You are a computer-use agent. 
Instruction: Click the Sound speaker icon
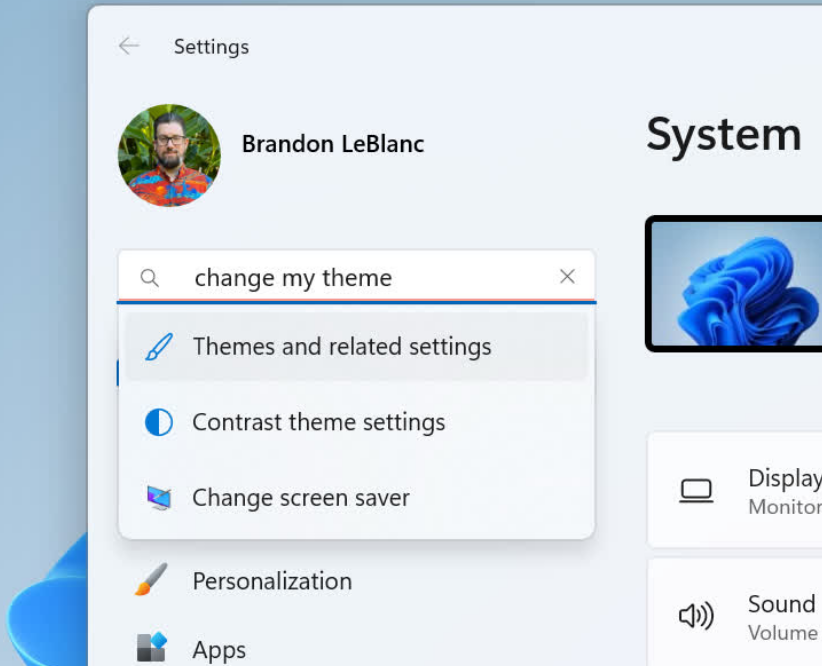click(696, 615)
